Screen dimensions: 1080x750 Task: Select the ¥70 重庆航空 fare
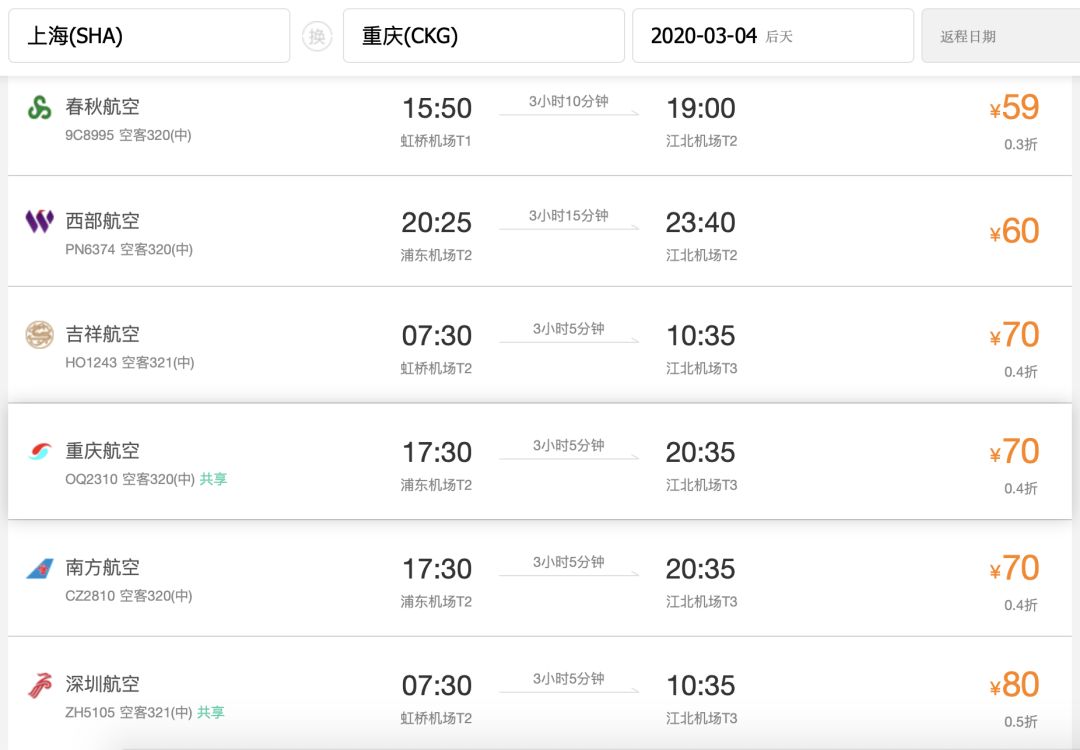pos(1014,452)
